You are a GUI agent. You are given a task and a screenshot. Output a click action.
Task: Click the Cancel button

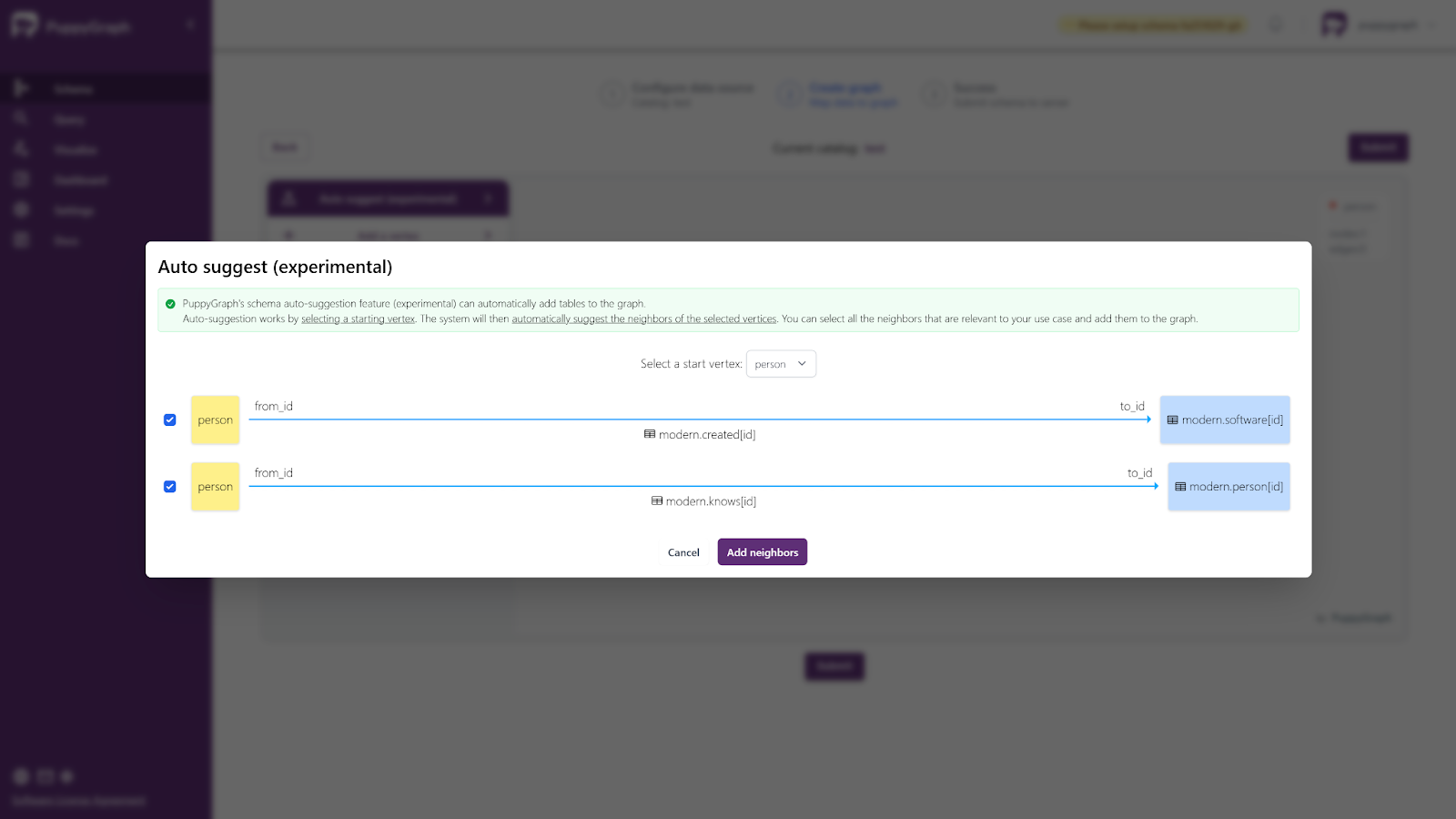[x=683, y=552]
